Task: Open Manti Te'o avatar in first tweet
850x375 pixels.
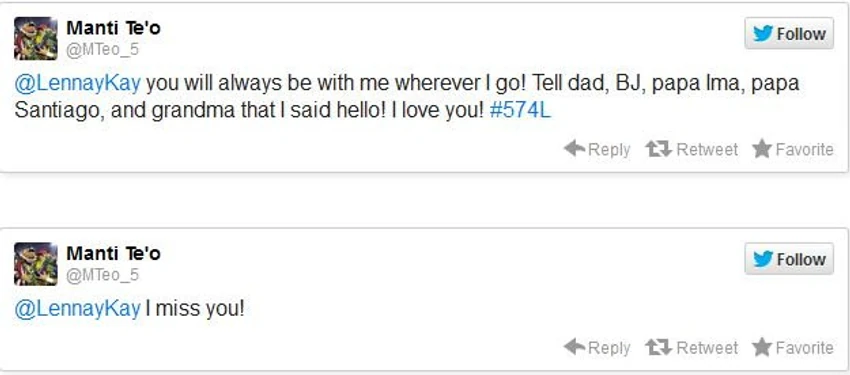Action: coord(36,38)
